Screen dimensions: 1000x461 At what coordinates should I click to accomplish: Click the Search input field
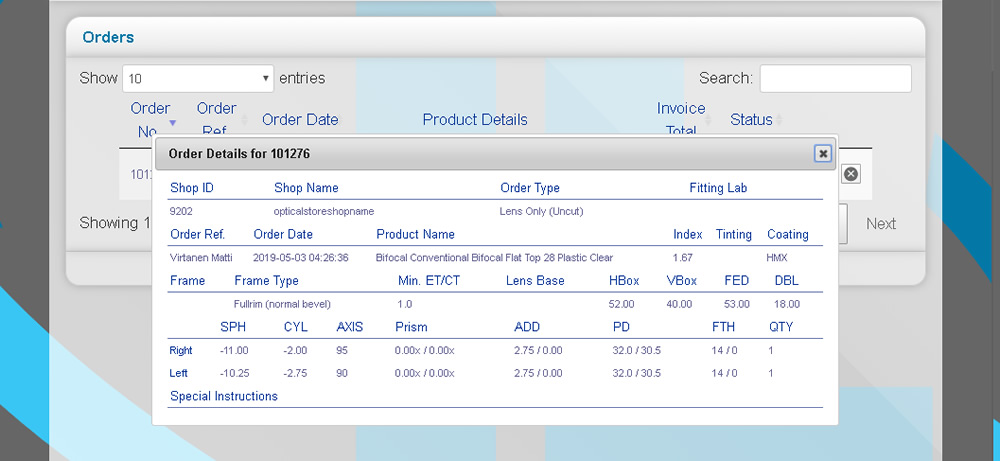tap(835, 78)
